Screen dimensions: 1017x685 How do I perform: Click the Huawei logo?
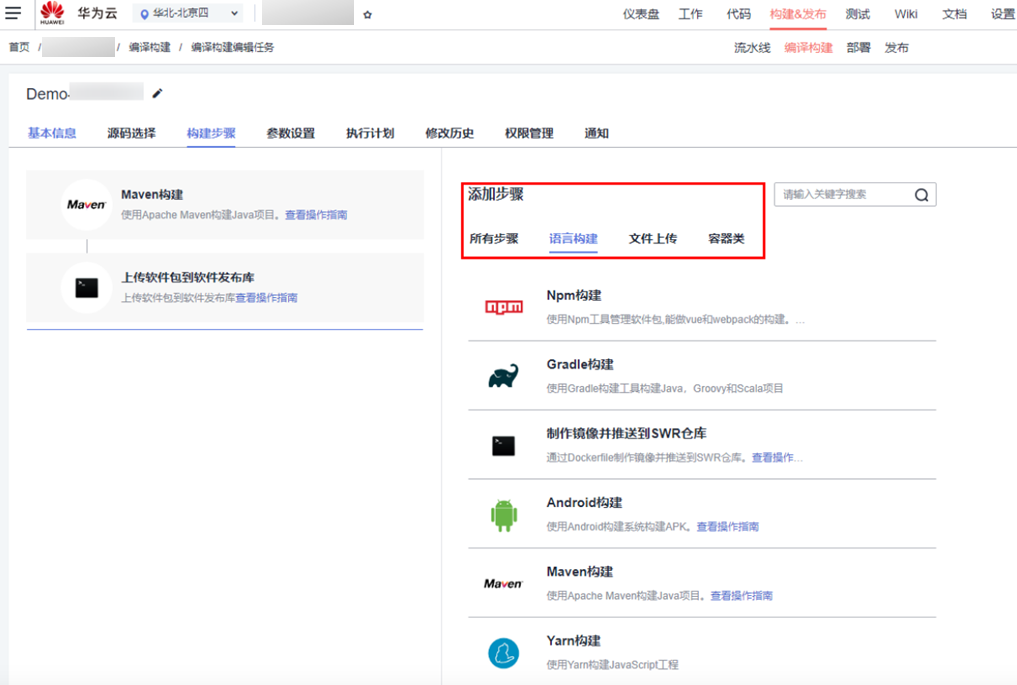pyautogui.click(x=52, y=13)
